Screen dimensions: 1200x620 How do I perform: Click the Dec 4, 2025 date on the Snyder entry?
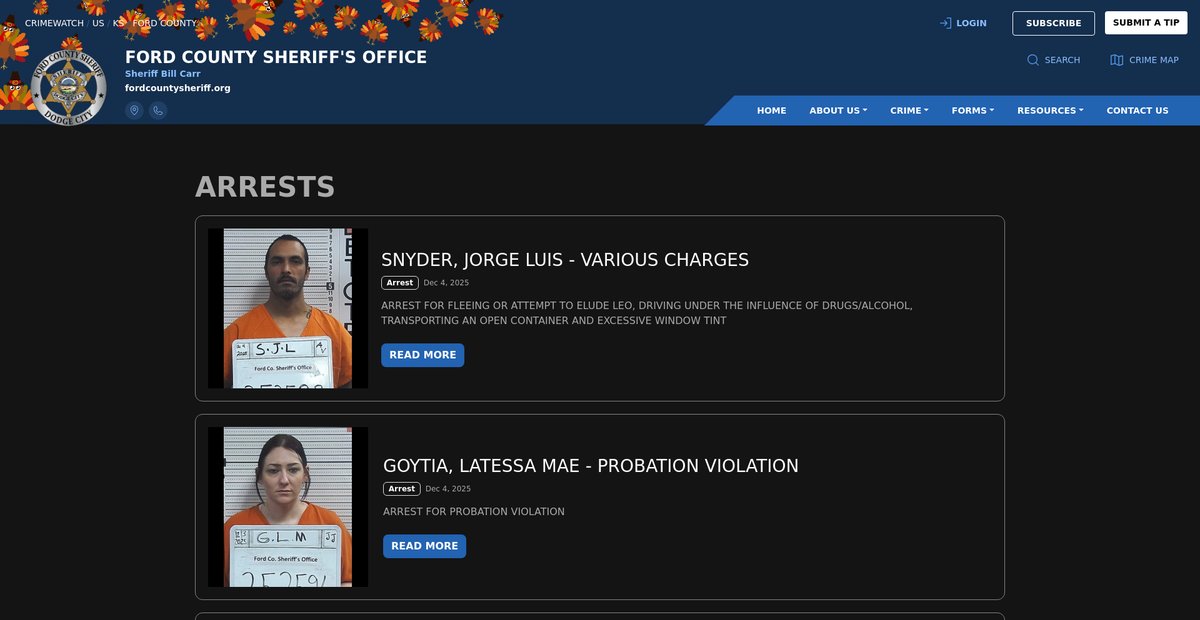446,283
